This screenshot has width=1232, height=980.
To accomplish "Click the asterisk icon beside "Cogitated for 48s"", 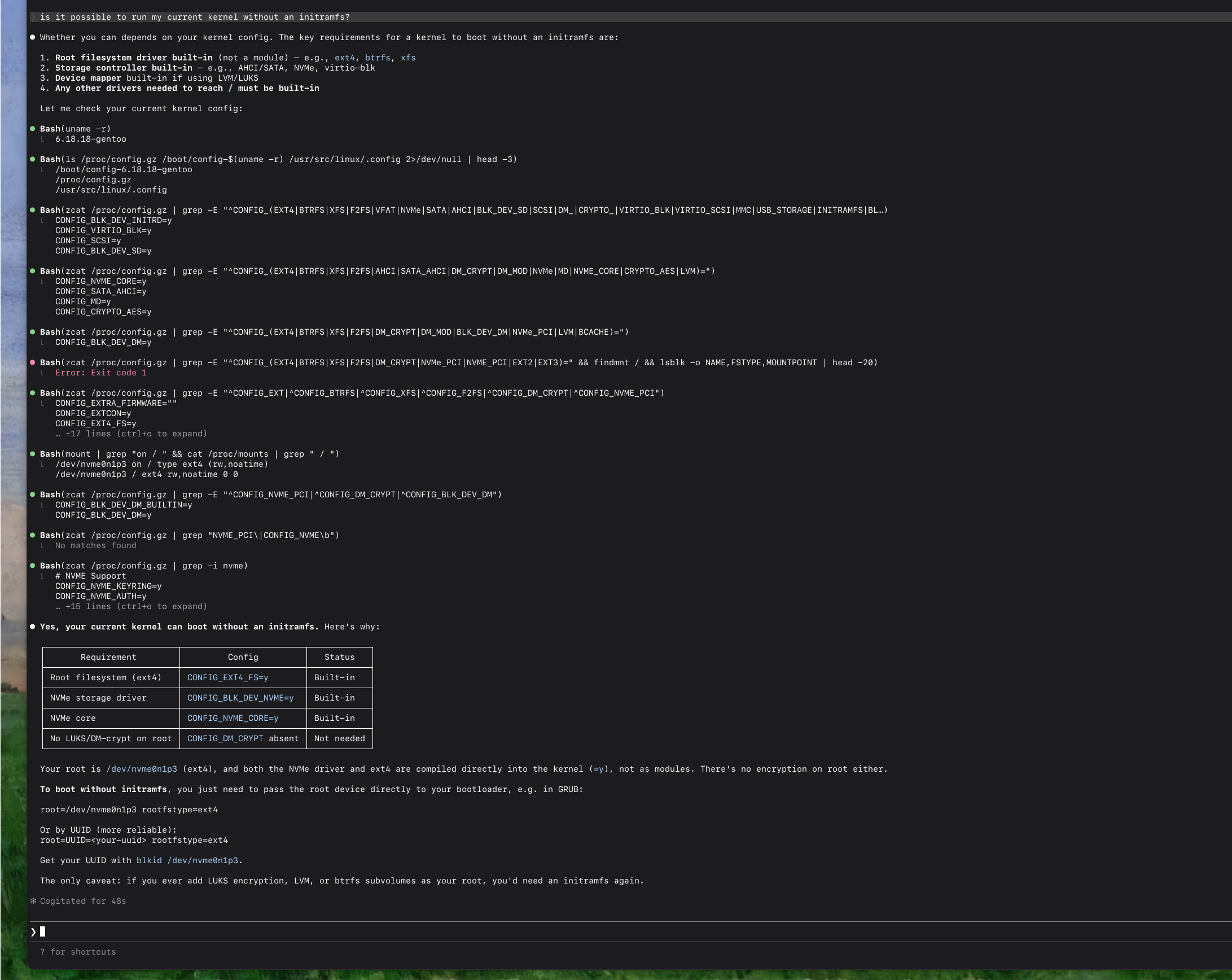I will coord(33,900).
